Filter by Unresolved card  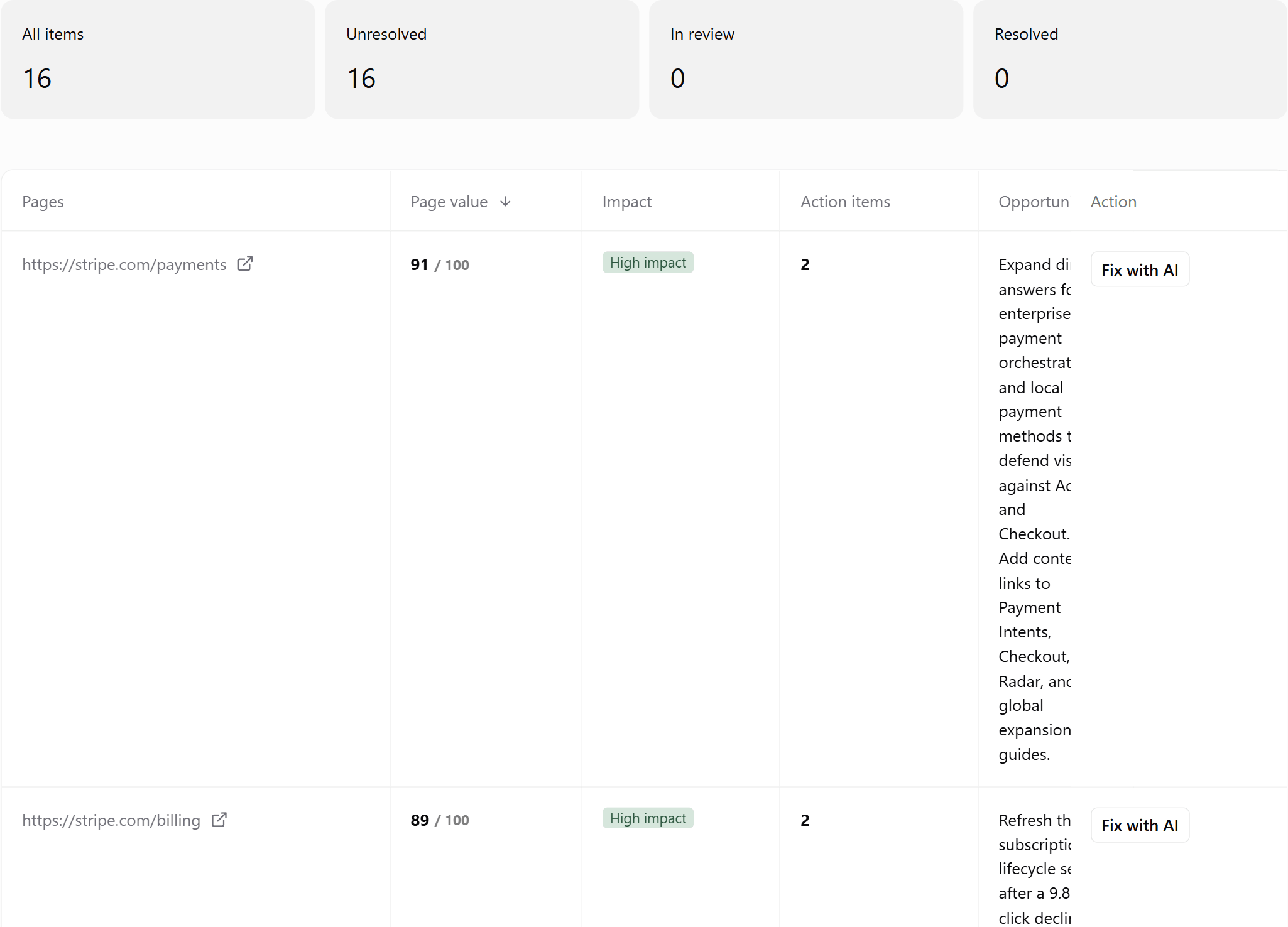[x=482, y=60]
